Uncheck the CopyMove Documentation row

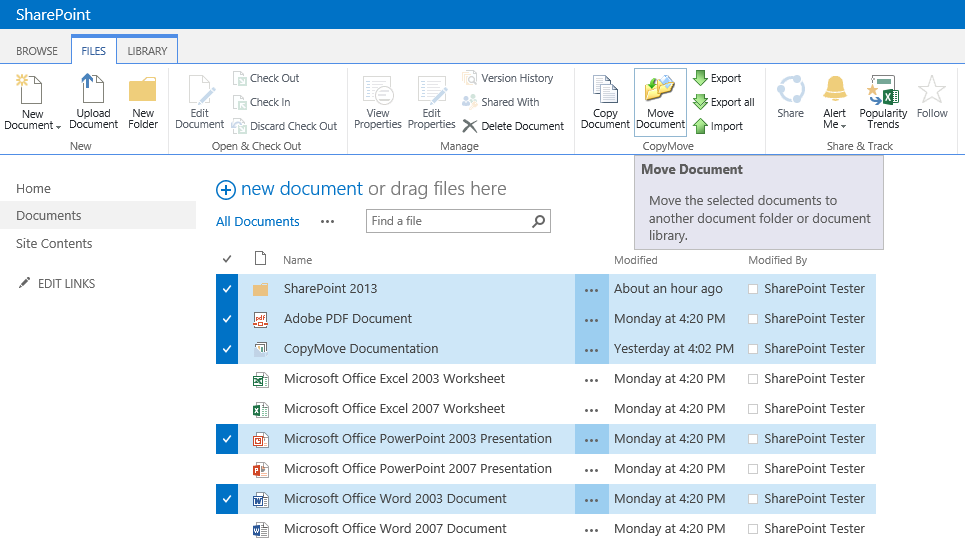click(227, 349)
